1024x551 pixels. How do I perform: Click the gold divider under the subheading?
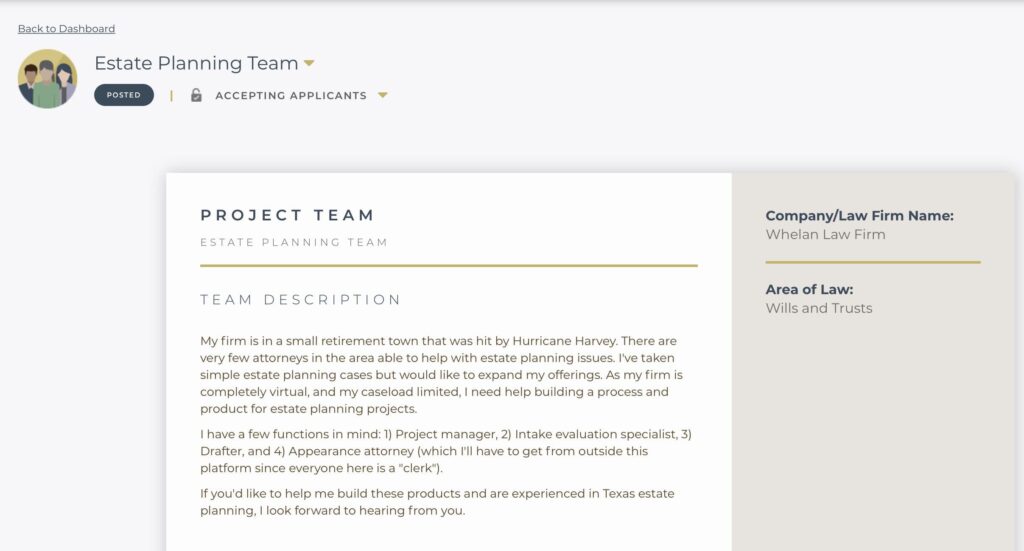pyautogui.click(x=448, y=266)
